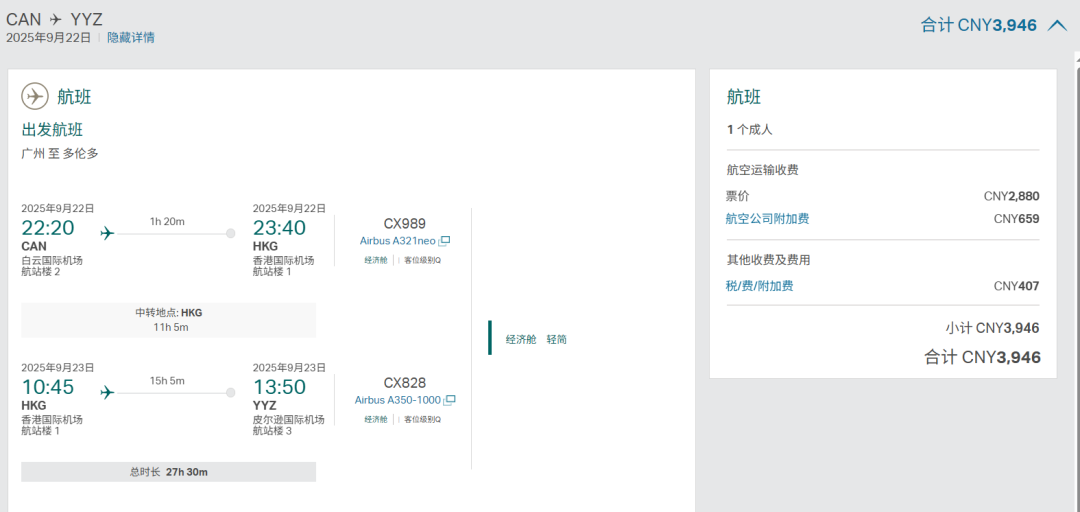Click the airplane icon between CAN and YYZ header
This screenshot has width=1080, height=512.
[55, 19]
